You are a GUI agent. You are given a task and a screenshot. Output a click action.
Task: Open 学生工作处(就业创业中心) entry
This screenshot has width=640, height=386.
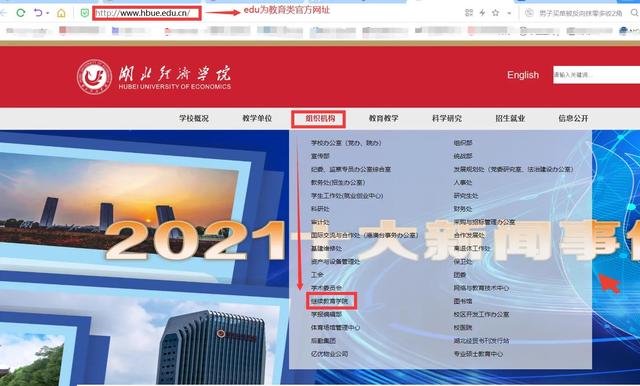tap(347, 195)
